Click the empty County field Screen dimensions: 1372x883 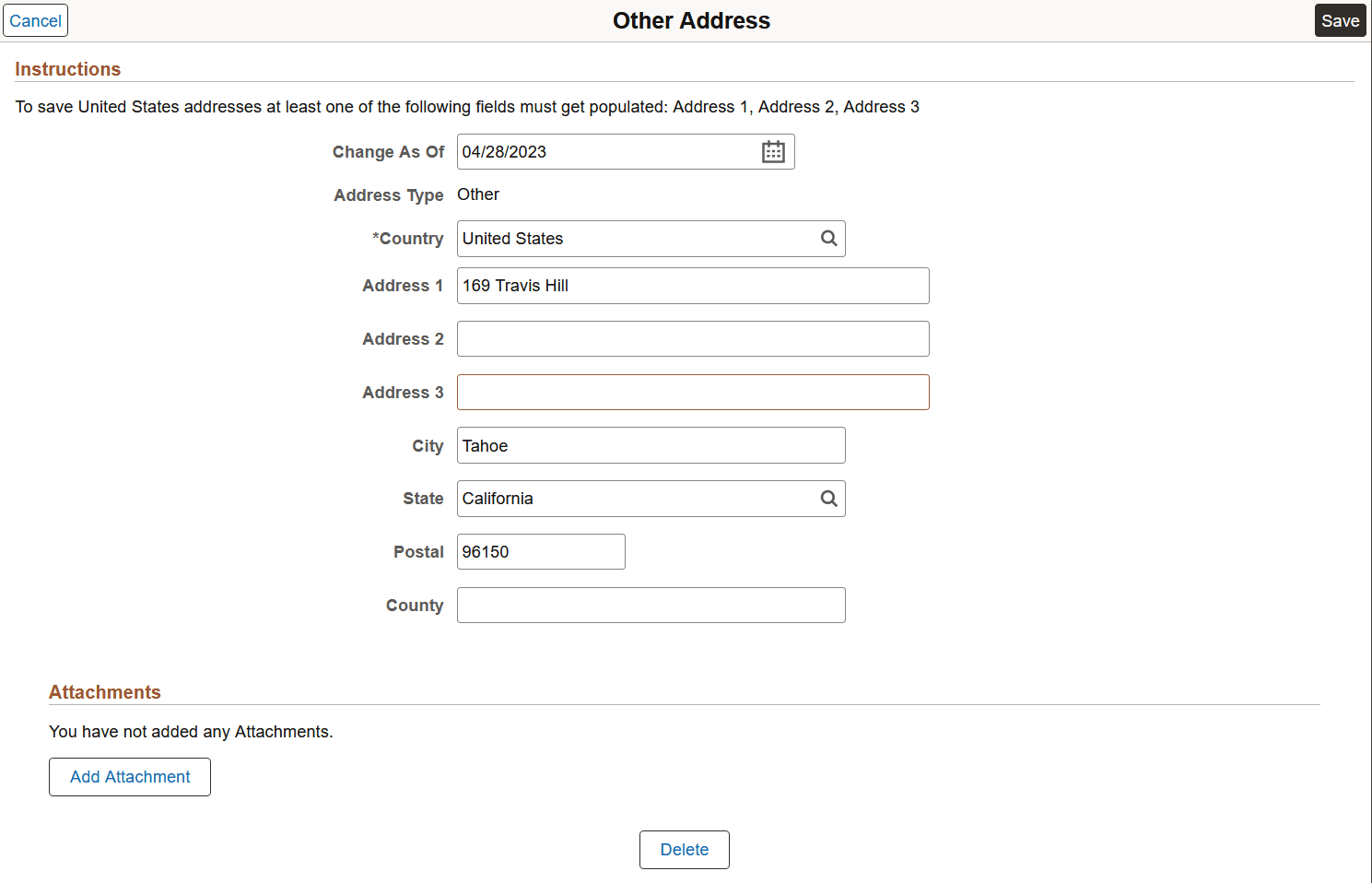click(650, 605)
